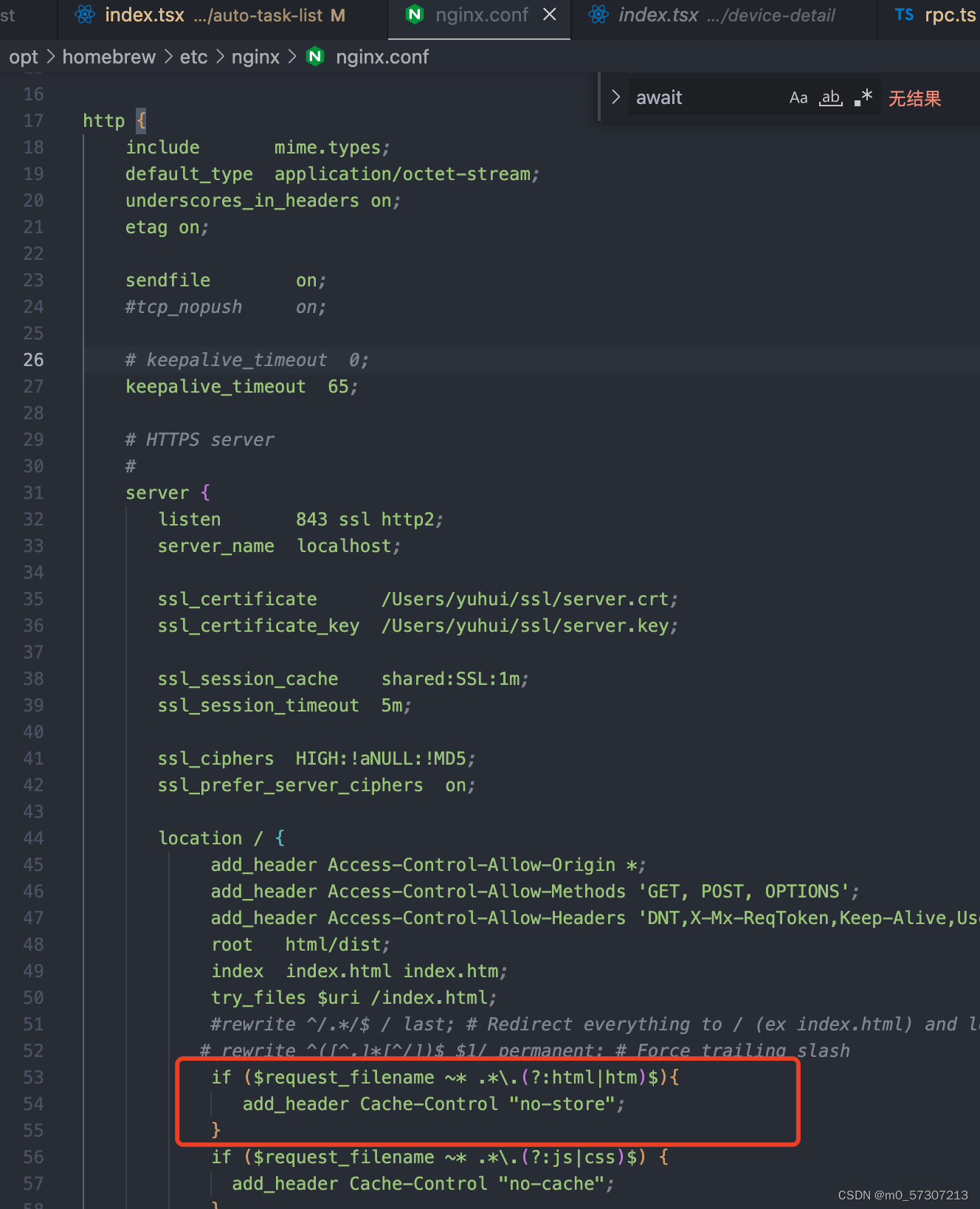The width and height of the screenshot is (980, 1209).
Task: Click the js|css '$request_filename' if line
Action: click(440, 1157)
